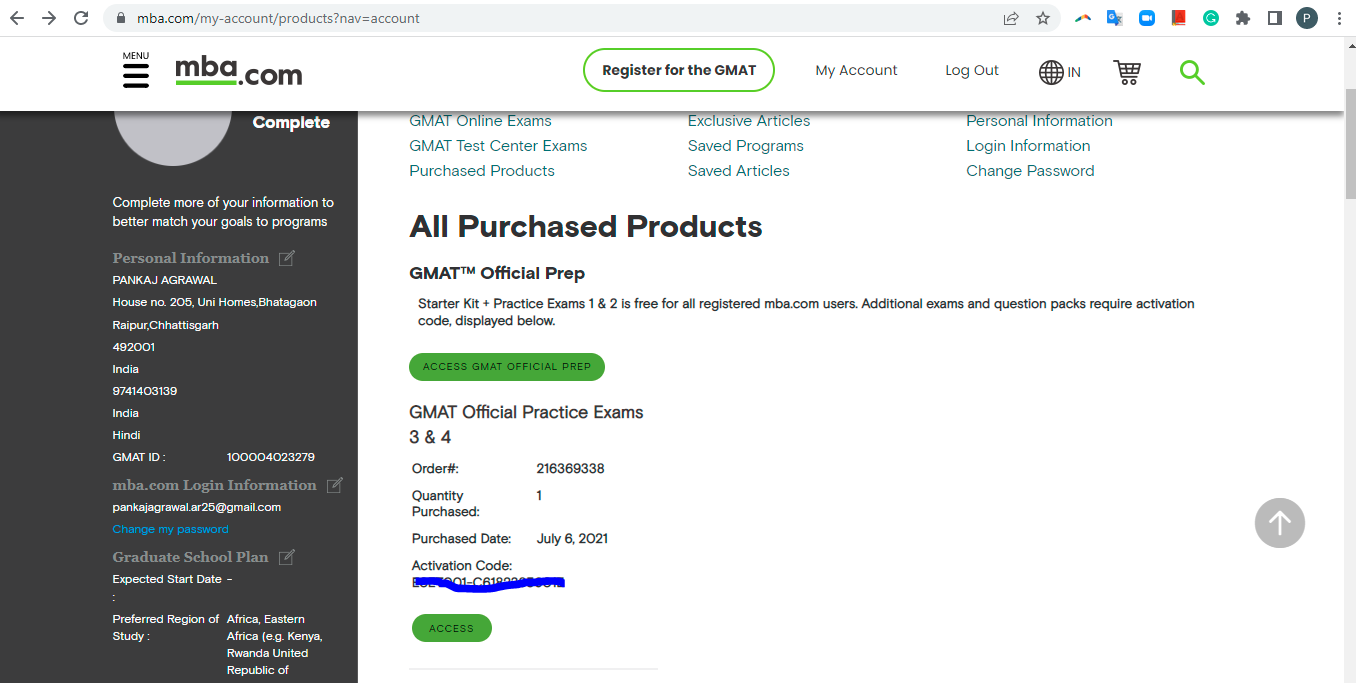This screenshot has width=1356, height=683.
Task: Open My Account in top navigation
Action: pyautogui.click(x=856, y=70)
